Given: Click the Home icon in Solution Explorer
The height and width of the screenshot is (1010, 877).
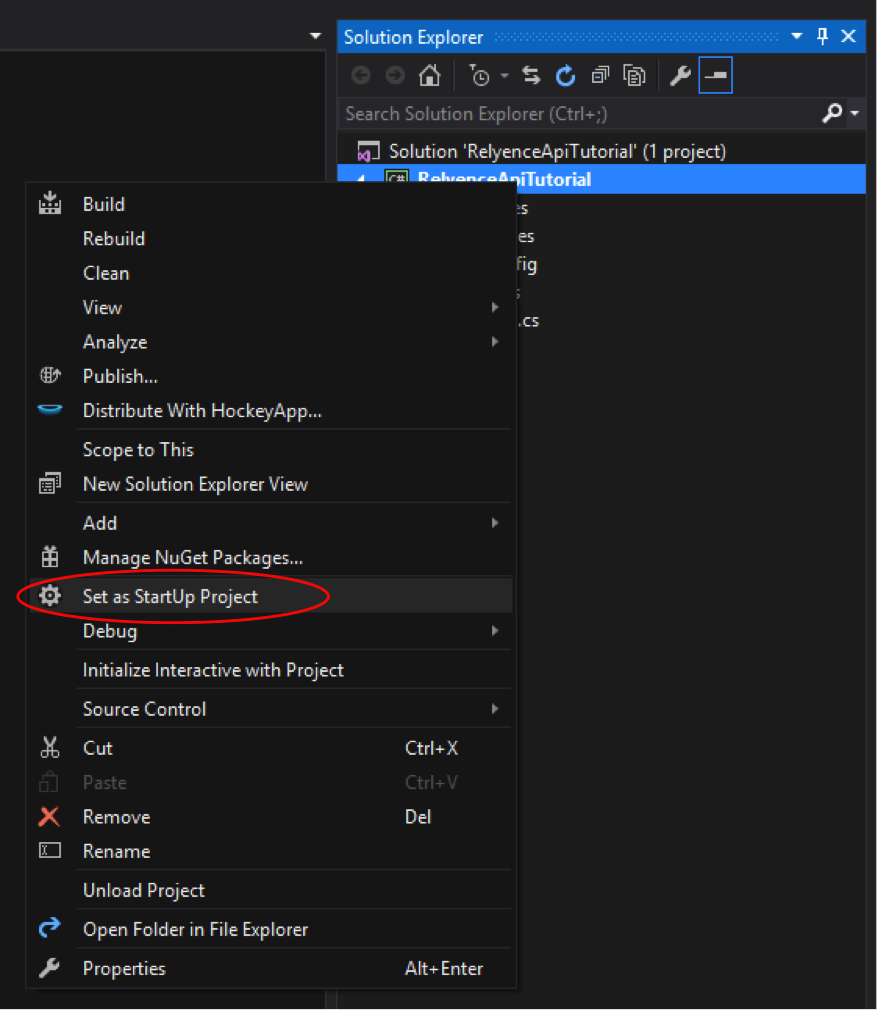Looking at the screenshot, I should 429,76.
